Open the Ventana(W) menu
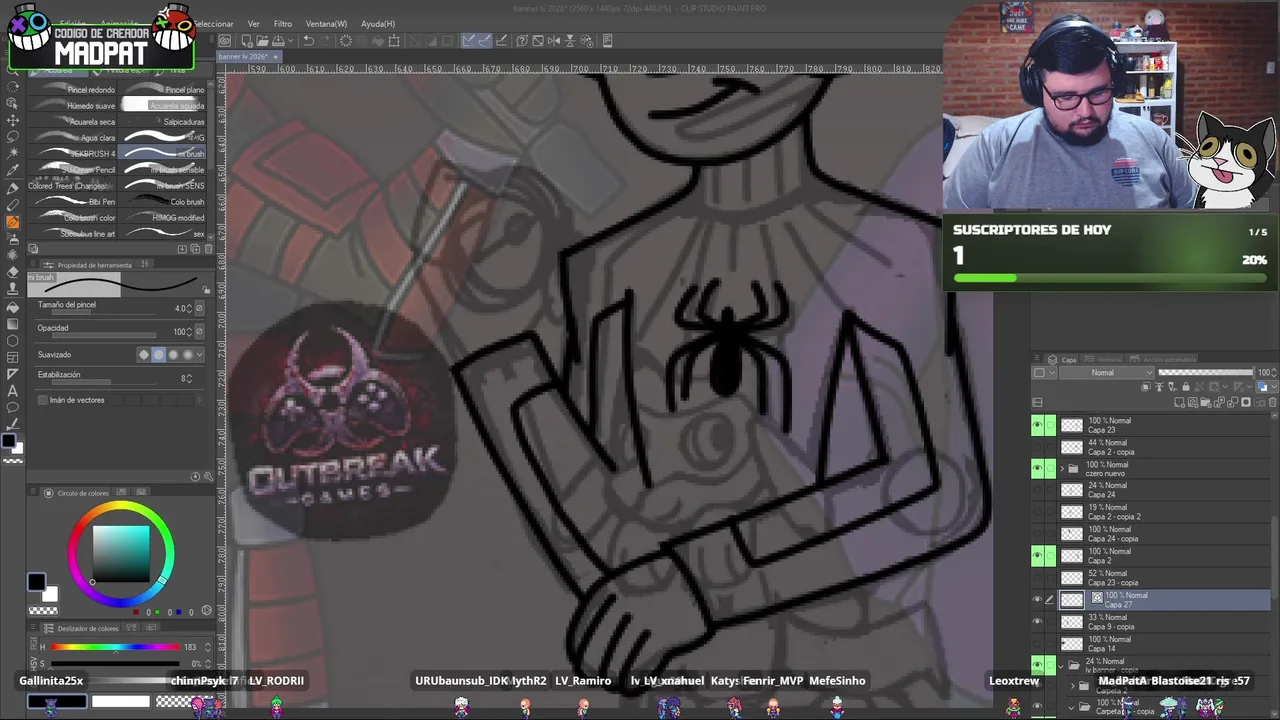Viewport: 1280px width, 720px height. tap(326, 23)
